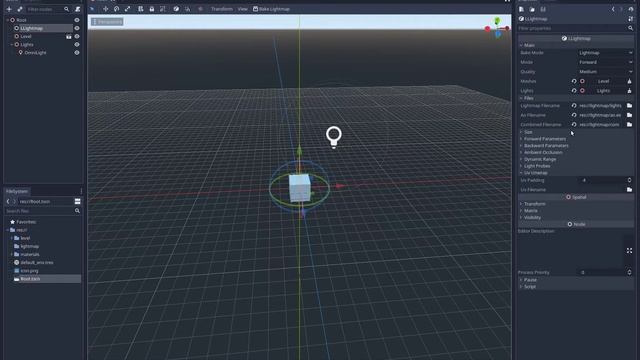Toggle visibility of the OmniLight node
Image resolution: width=640 pixels, height=360 pixels.
click(77, 53)
